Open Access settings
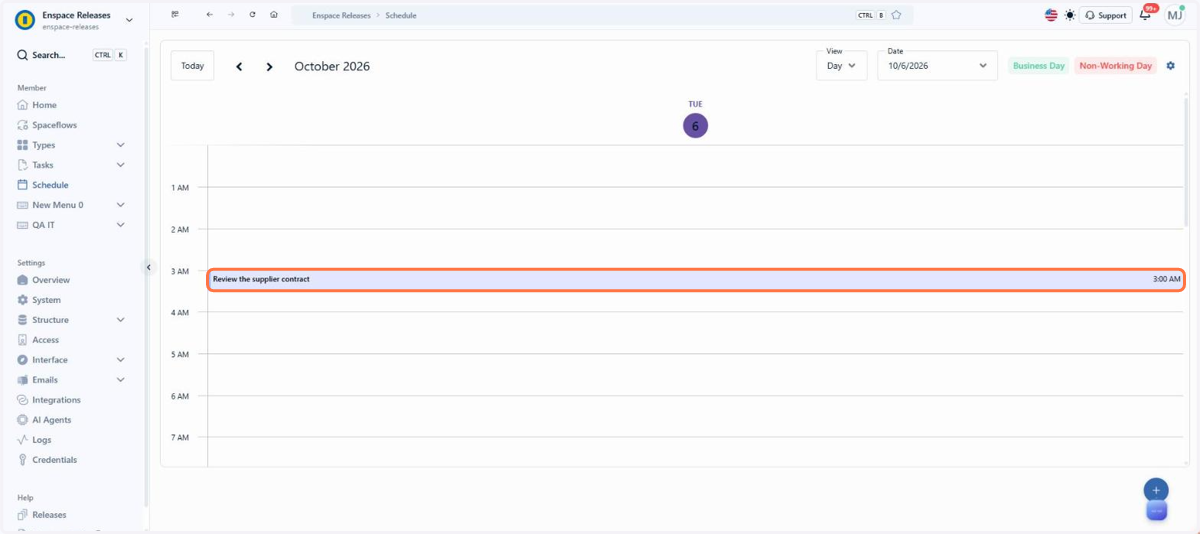Image resolution: width=1200 pixels, height=534 pixels. click(45, 340)
